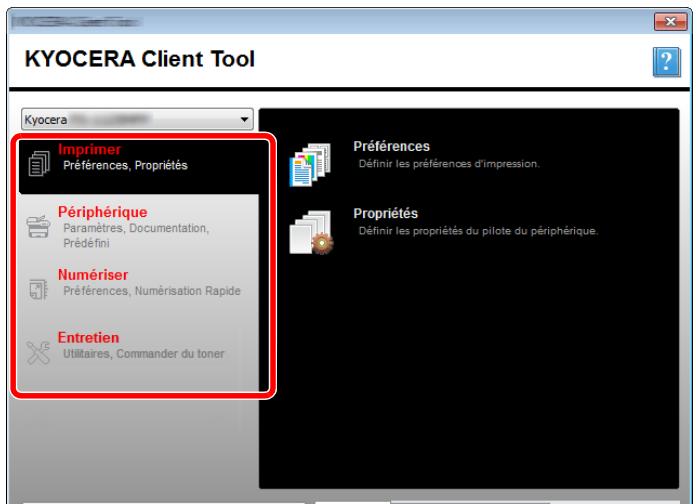Select the Imprimer tab label

tap(89, 150)
